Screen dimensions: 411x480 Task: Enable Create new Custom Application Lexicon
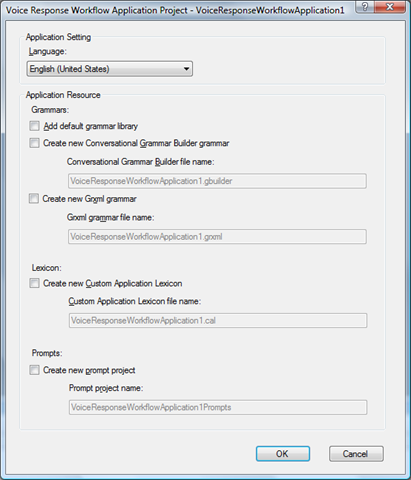pyautogui.click(x=34, y=283)
